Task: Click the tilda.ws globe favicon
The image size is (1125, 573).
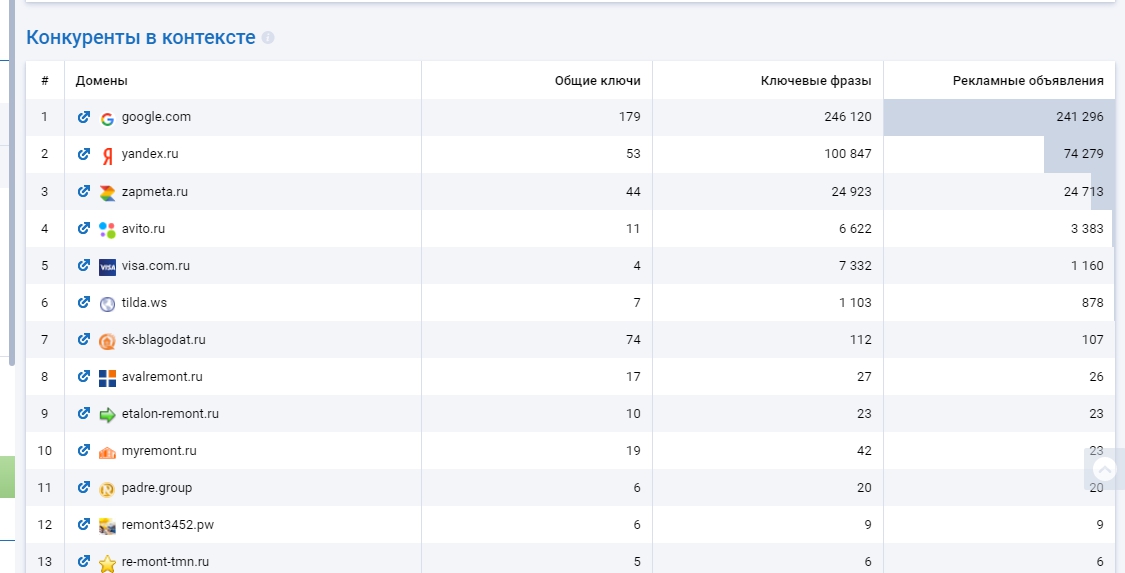Action: (x=108, y=304)
